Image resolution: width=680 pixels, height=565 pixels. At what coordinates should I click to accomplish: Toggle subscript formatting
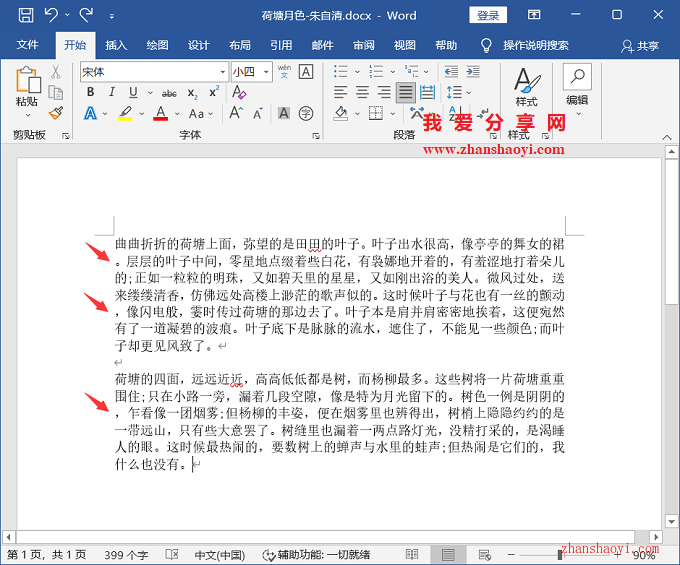click(x=193, y=93)
